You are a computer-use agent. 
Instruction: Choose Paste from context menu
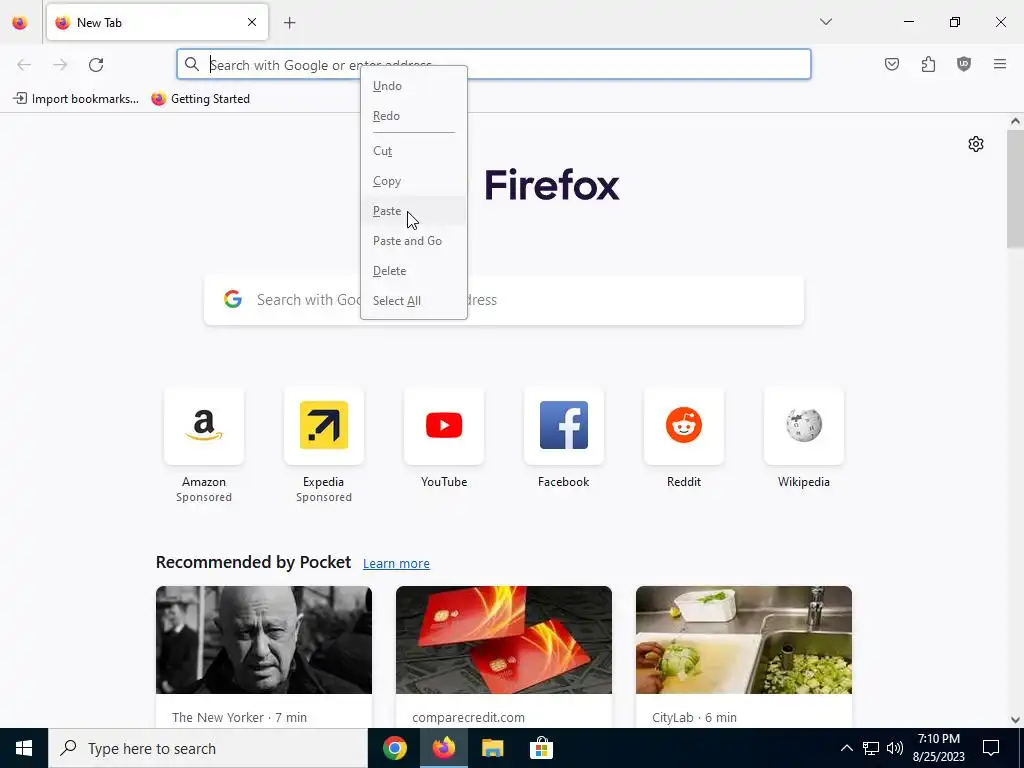tap(414, 211)
